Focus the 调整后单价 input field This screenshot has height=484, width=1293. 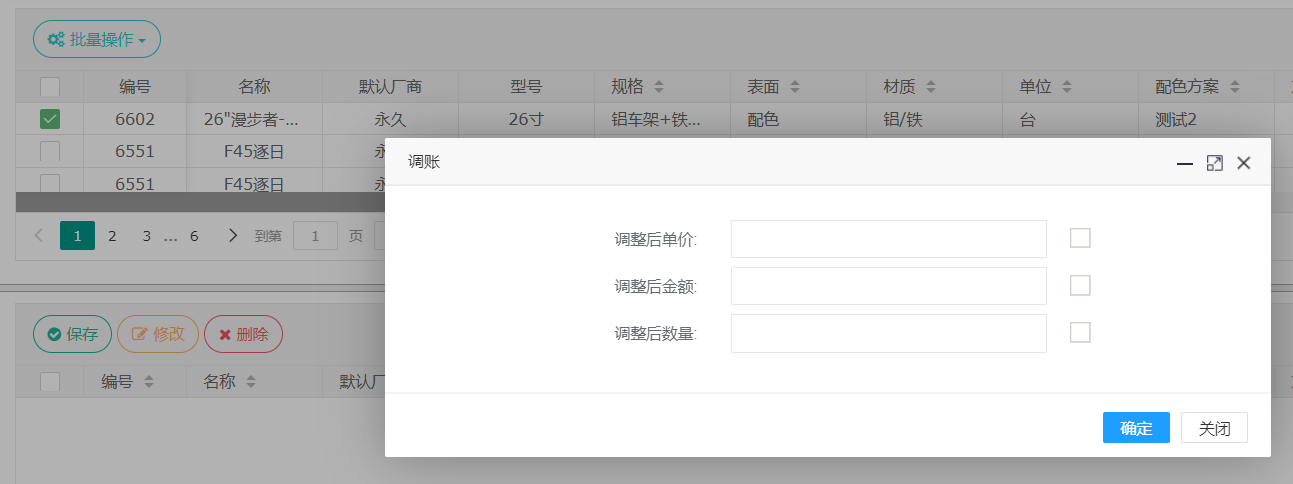point(888,239)
